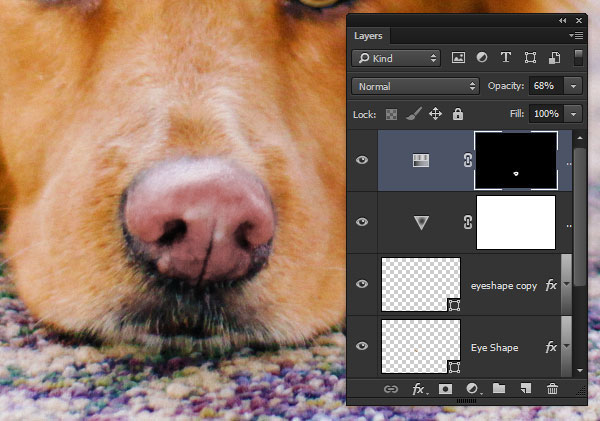This screenshot has height=421, width=600.
Task: Filter layers by pixel layer icon
Action: click(x=458, y=58)
